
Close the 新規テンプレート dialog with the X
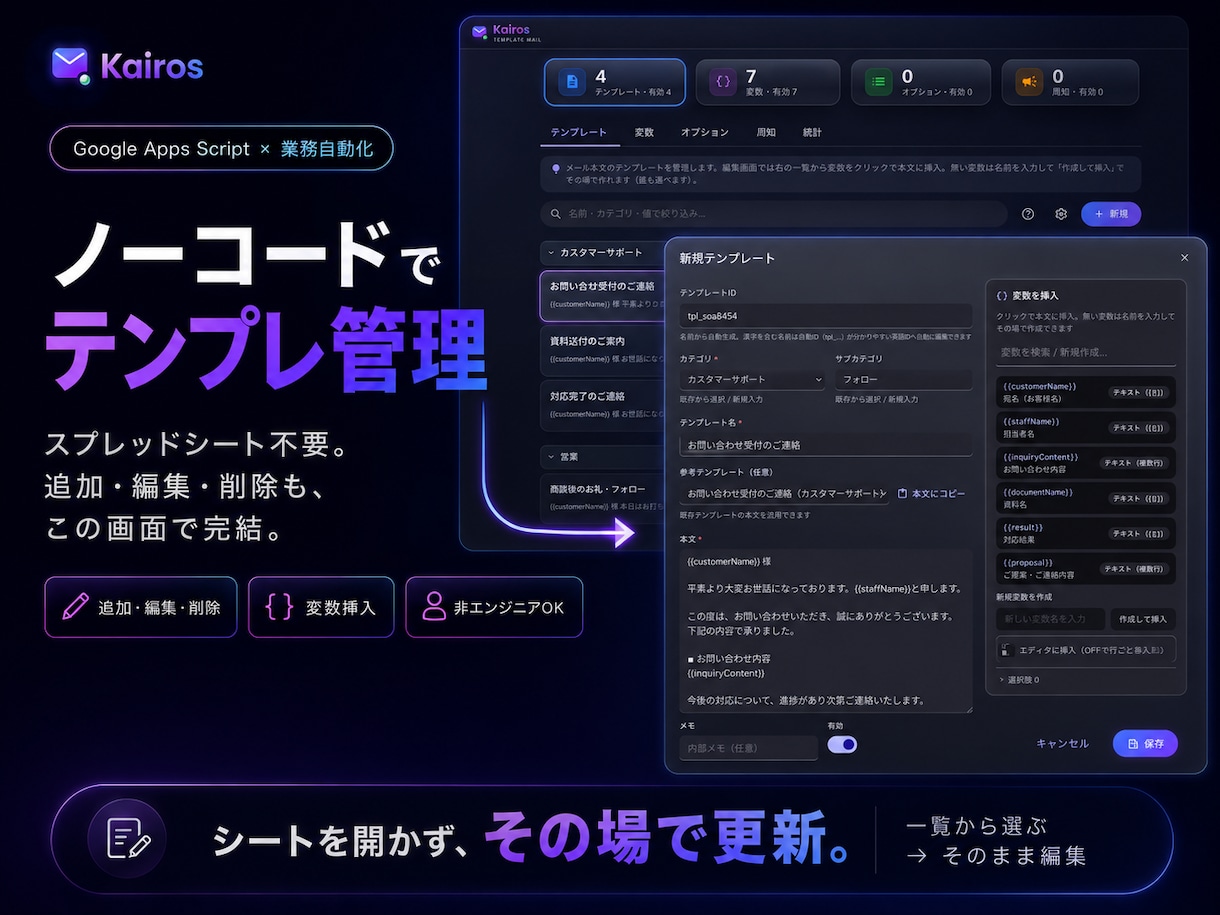[x=1185, y=258]
